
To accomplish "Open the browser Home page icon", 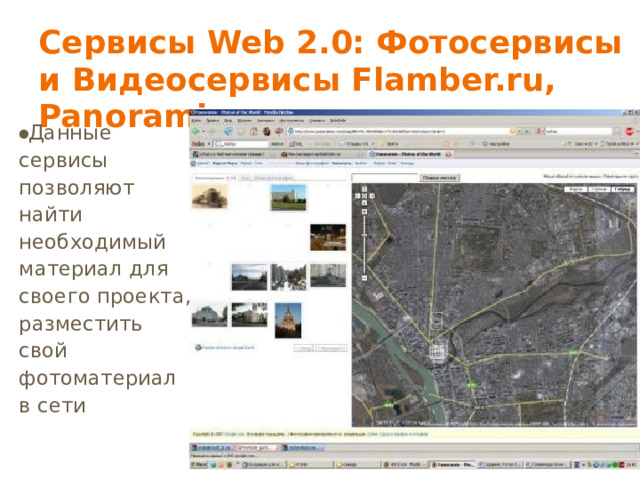I will click(254, 131).
